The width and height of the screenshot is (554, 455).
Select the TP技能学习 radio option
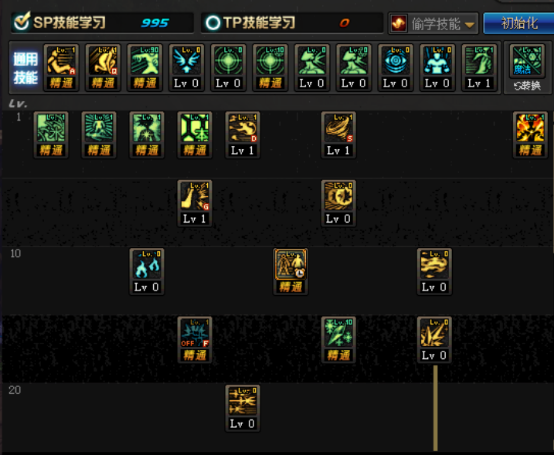(x=213, y=23)
